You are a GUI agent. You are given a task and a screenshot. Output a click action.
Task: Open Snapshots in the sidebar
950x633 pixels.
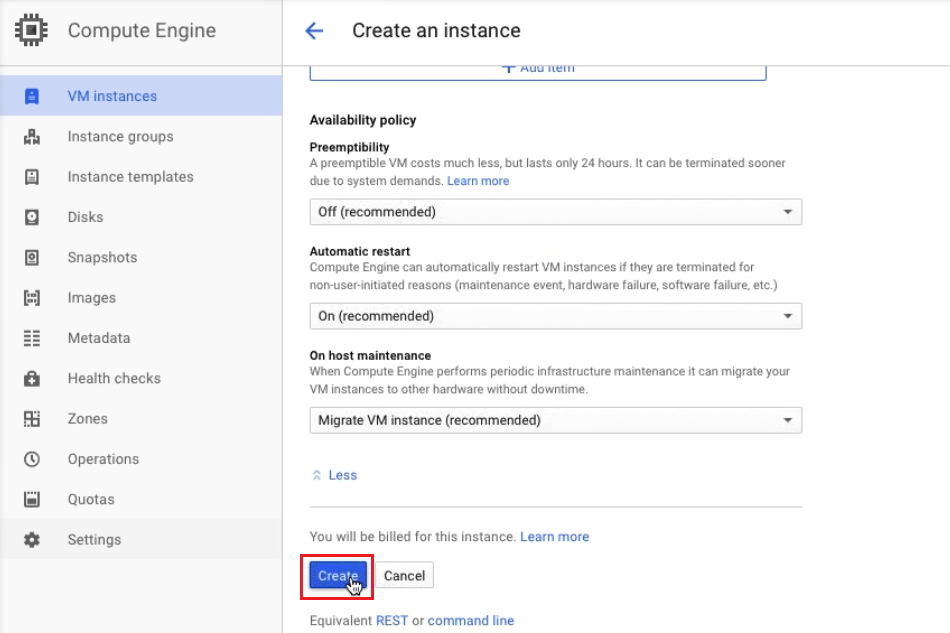pos(141,257)
